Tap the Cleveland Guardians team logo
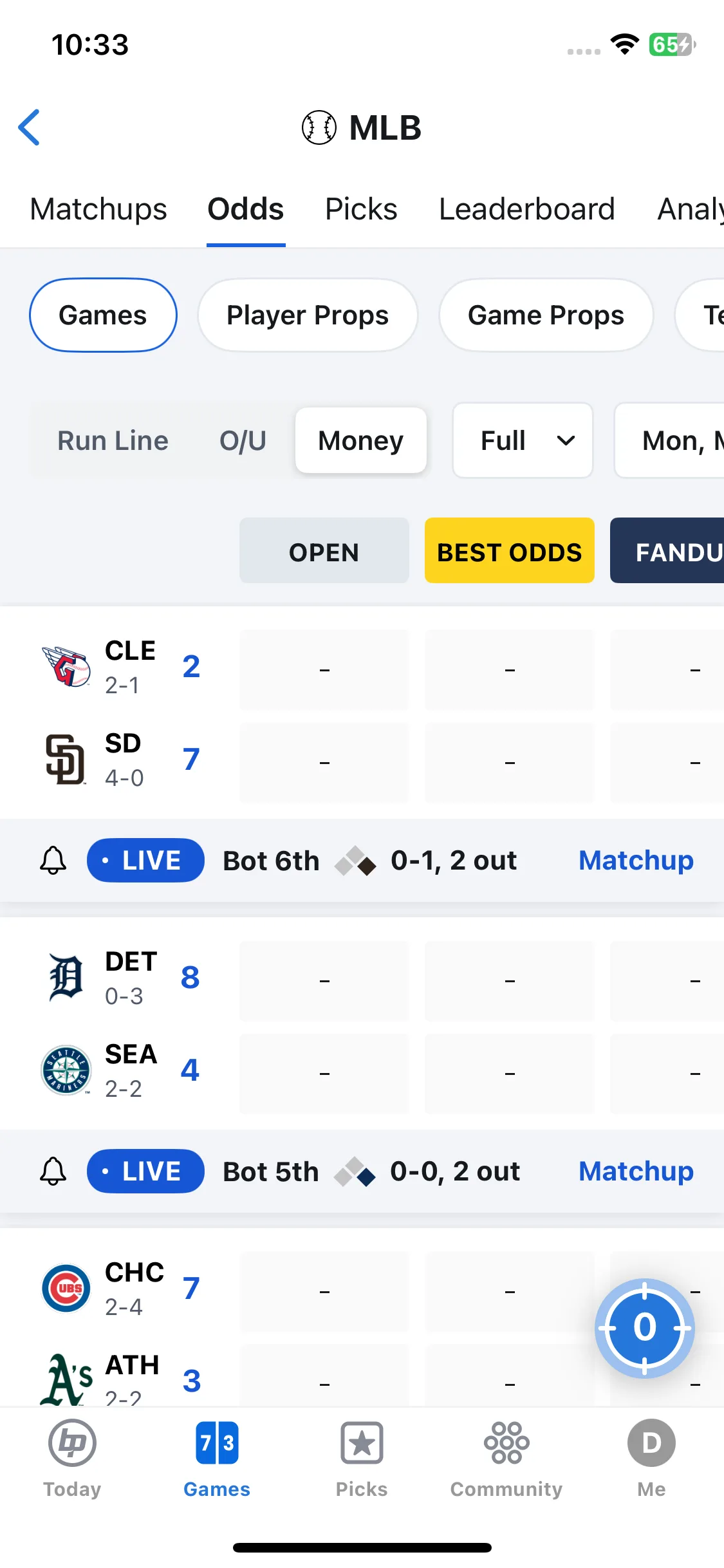Image resolution: width=724 pixels, height=1568 pixels. [66, 667]
